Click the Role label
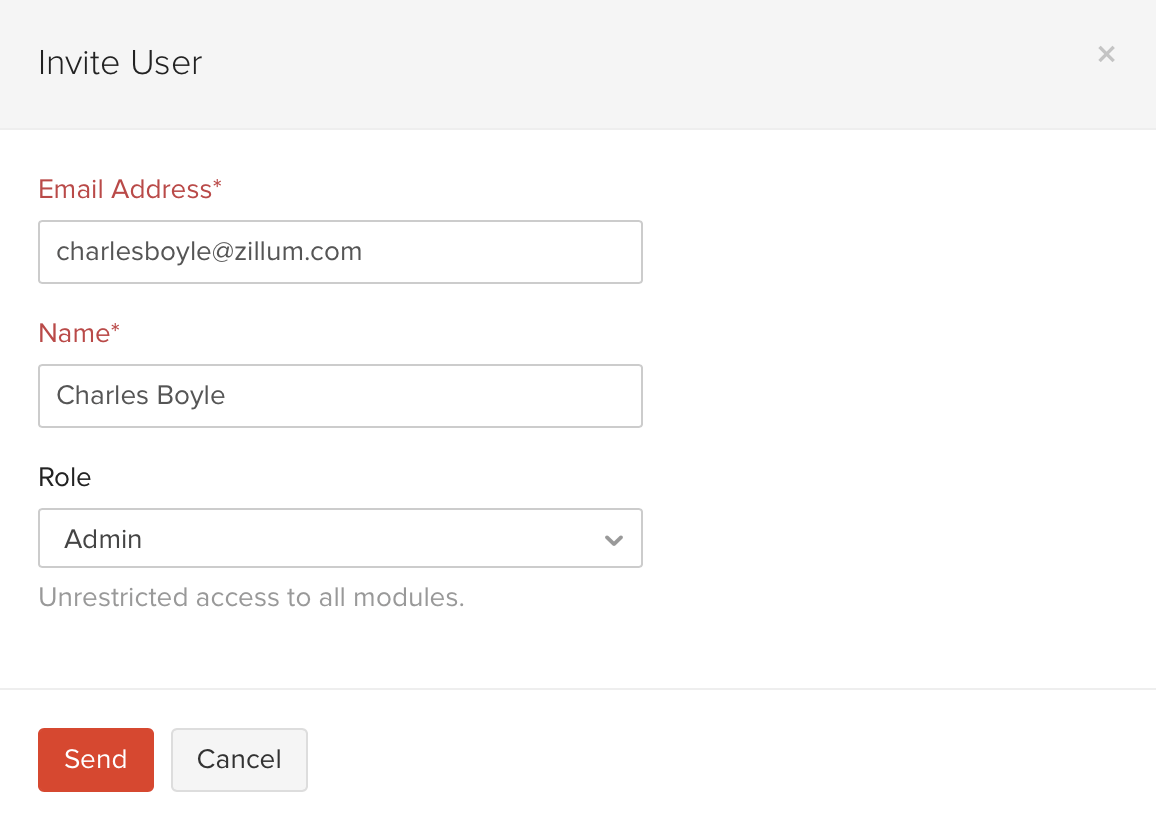 click(x=65, y=477)
